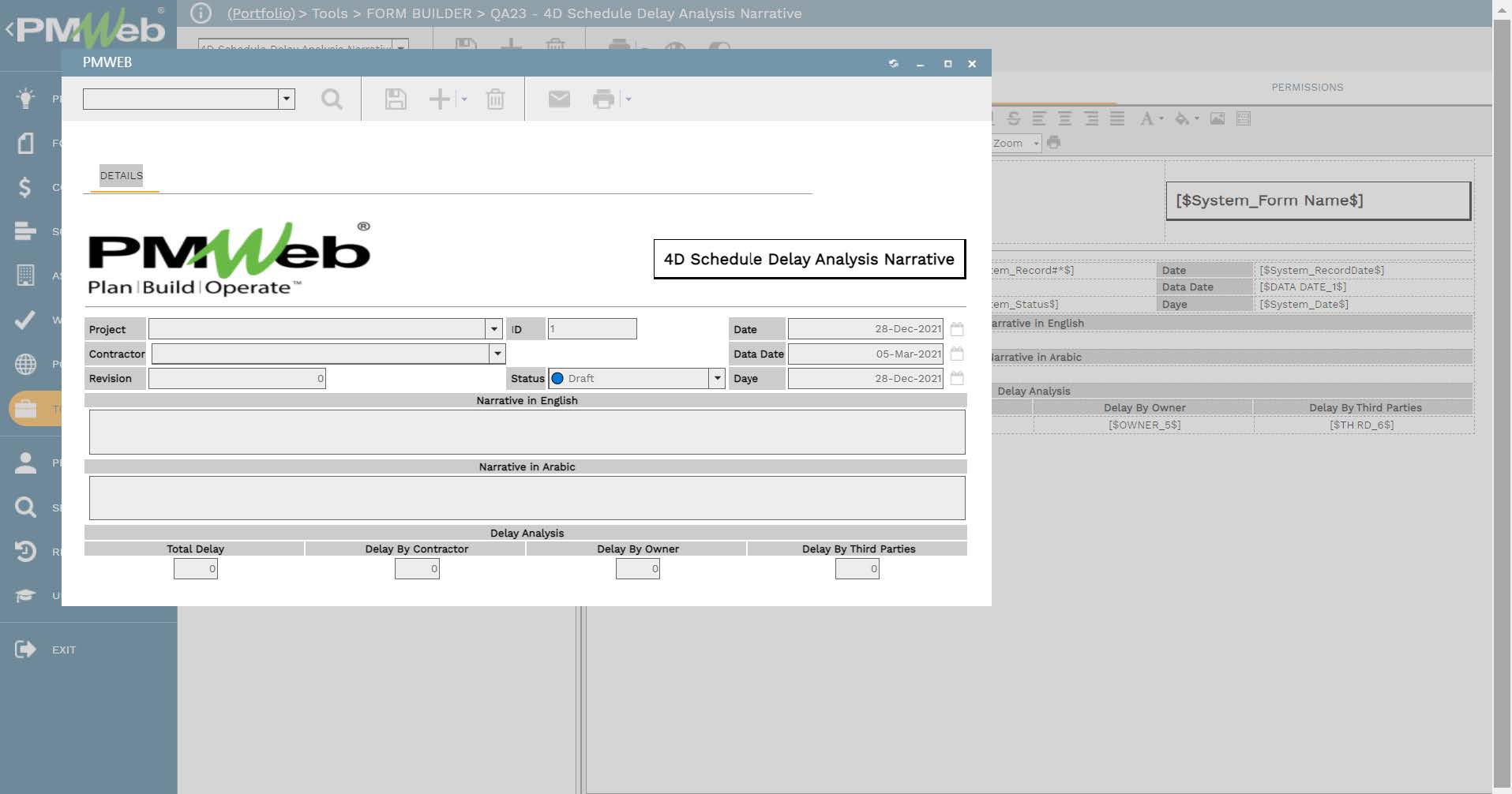Click print icon next to Zoom dropdown
This screenshot has height=794, width=1512.
(1053, 143)
